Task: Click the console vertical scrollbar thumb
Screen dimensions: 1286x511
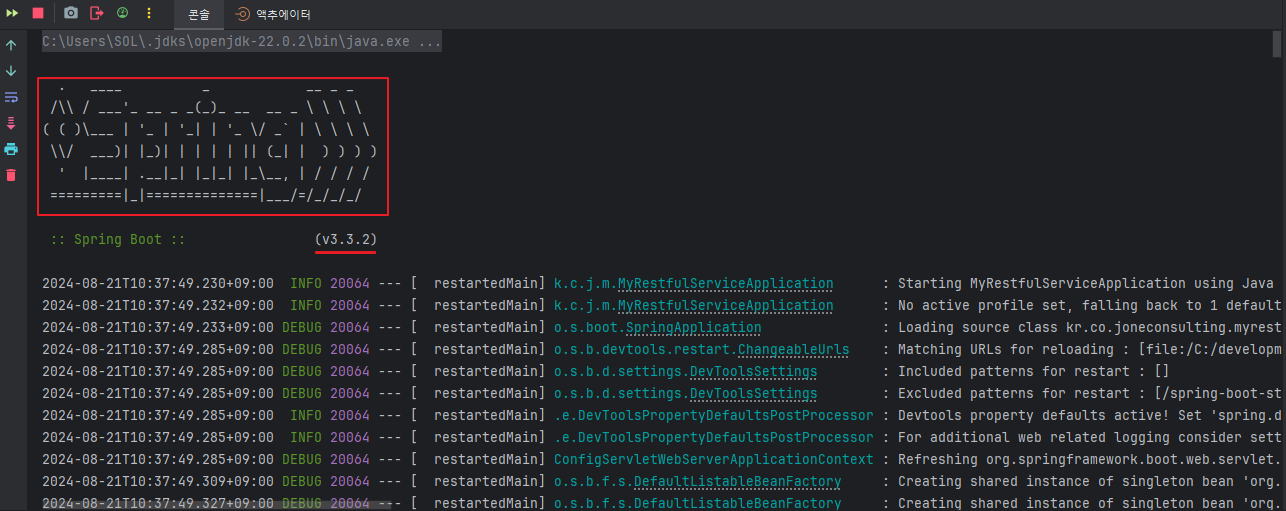Action: click(x=1277, y=45)
